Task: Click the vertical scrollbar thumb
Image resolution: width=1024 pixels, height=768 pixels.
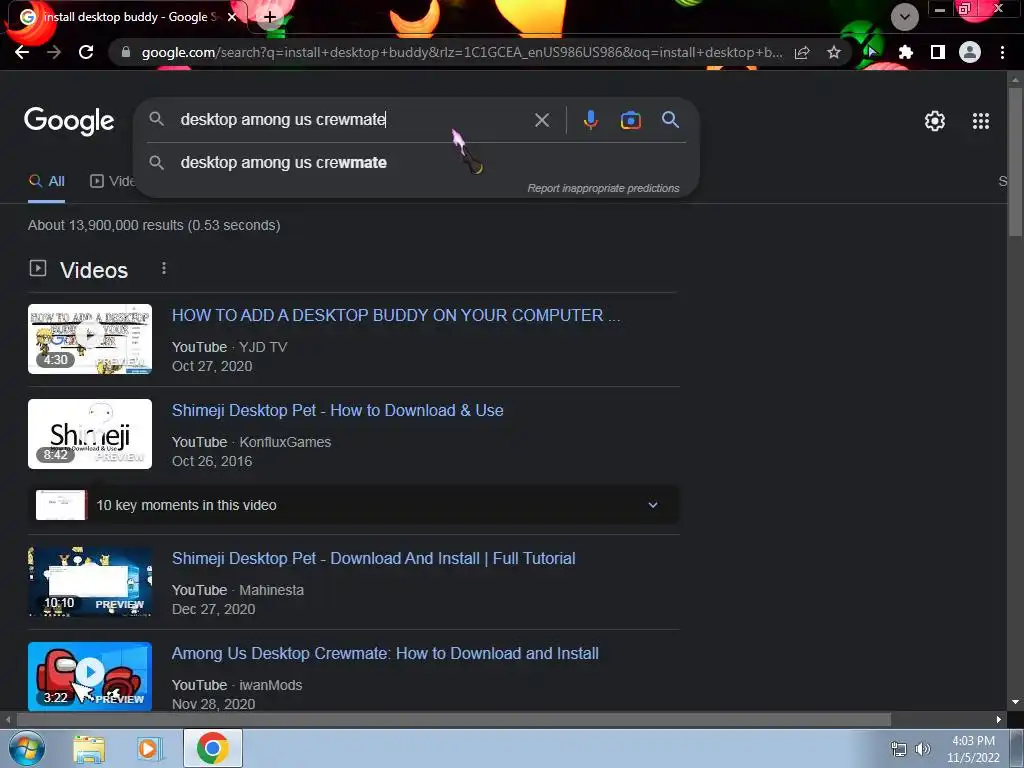Action: 1016,161
